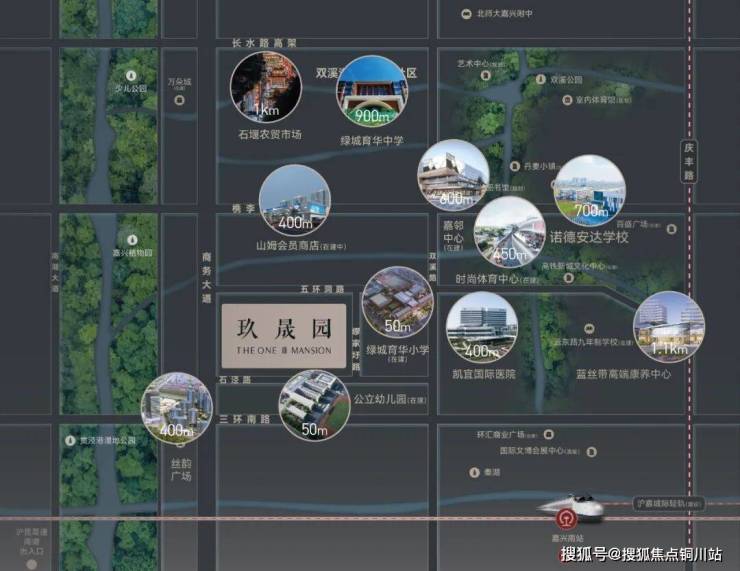Open the 400m 山姆会员商店 photo bubble
The width and height of the screenshot is (740, 571).
pos(295,201)
